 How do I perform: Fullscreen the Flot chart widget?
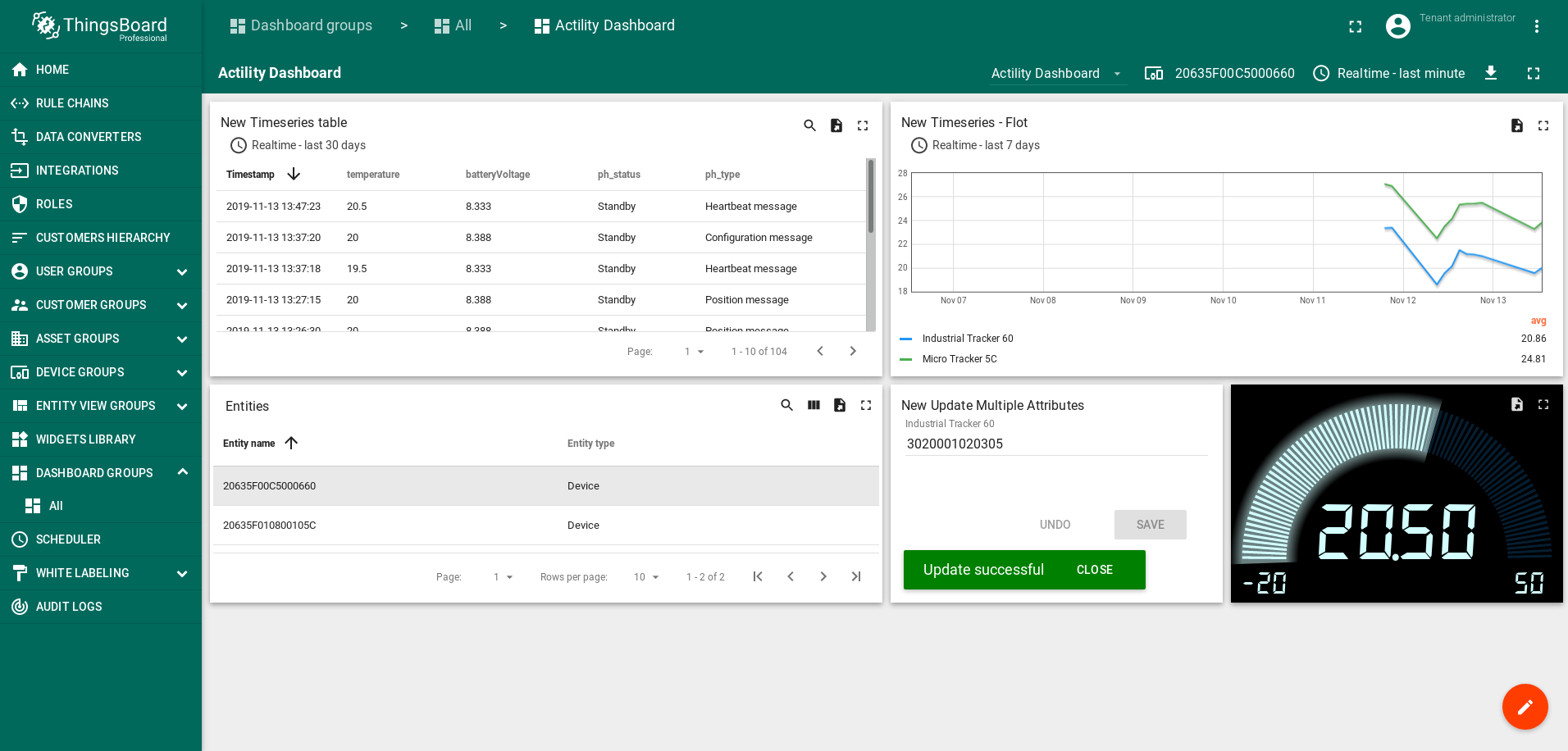tap(1543, 125)
